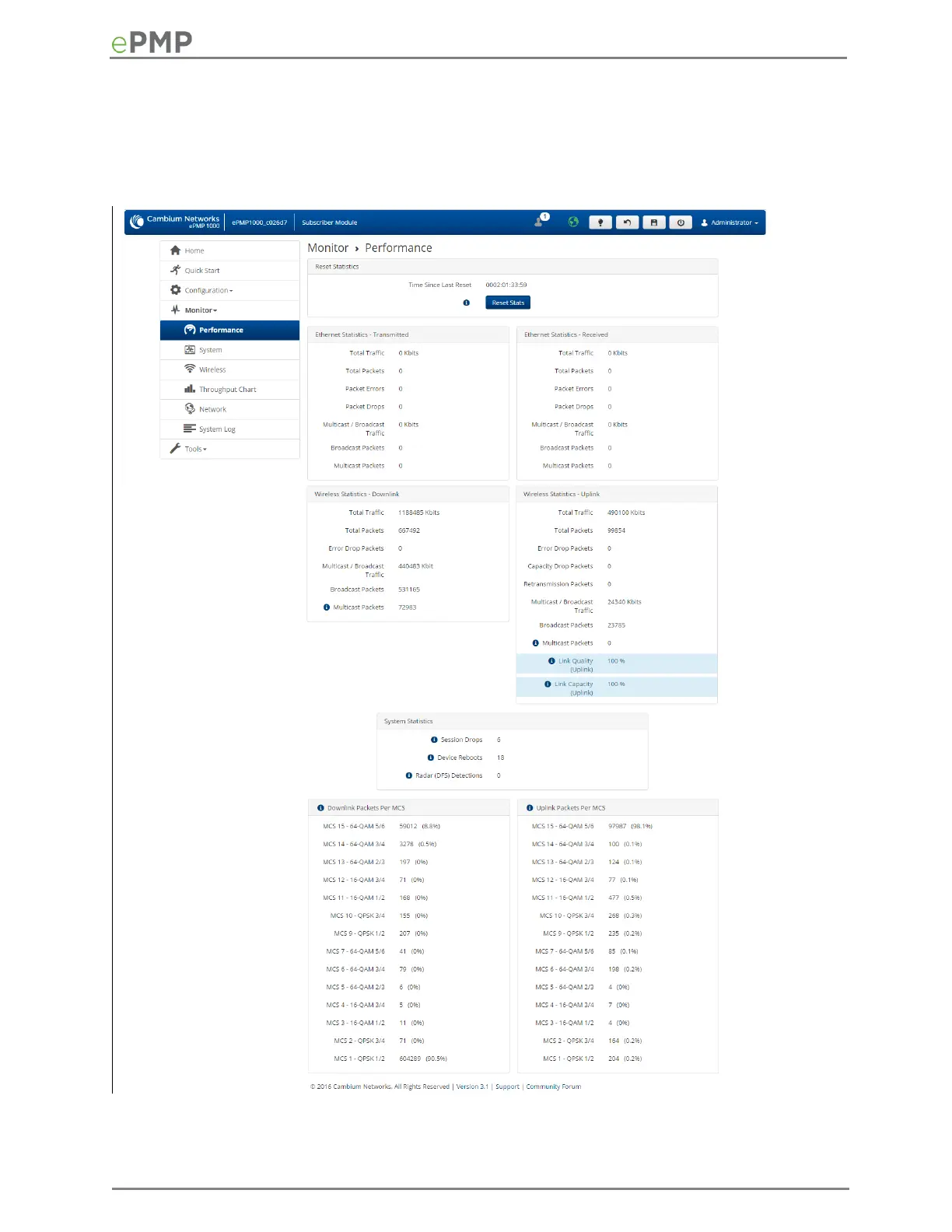Screen dimensions: 952x1232
Task: Click info icon beside Link Quality (Uplink)
Action: [551, 661]
